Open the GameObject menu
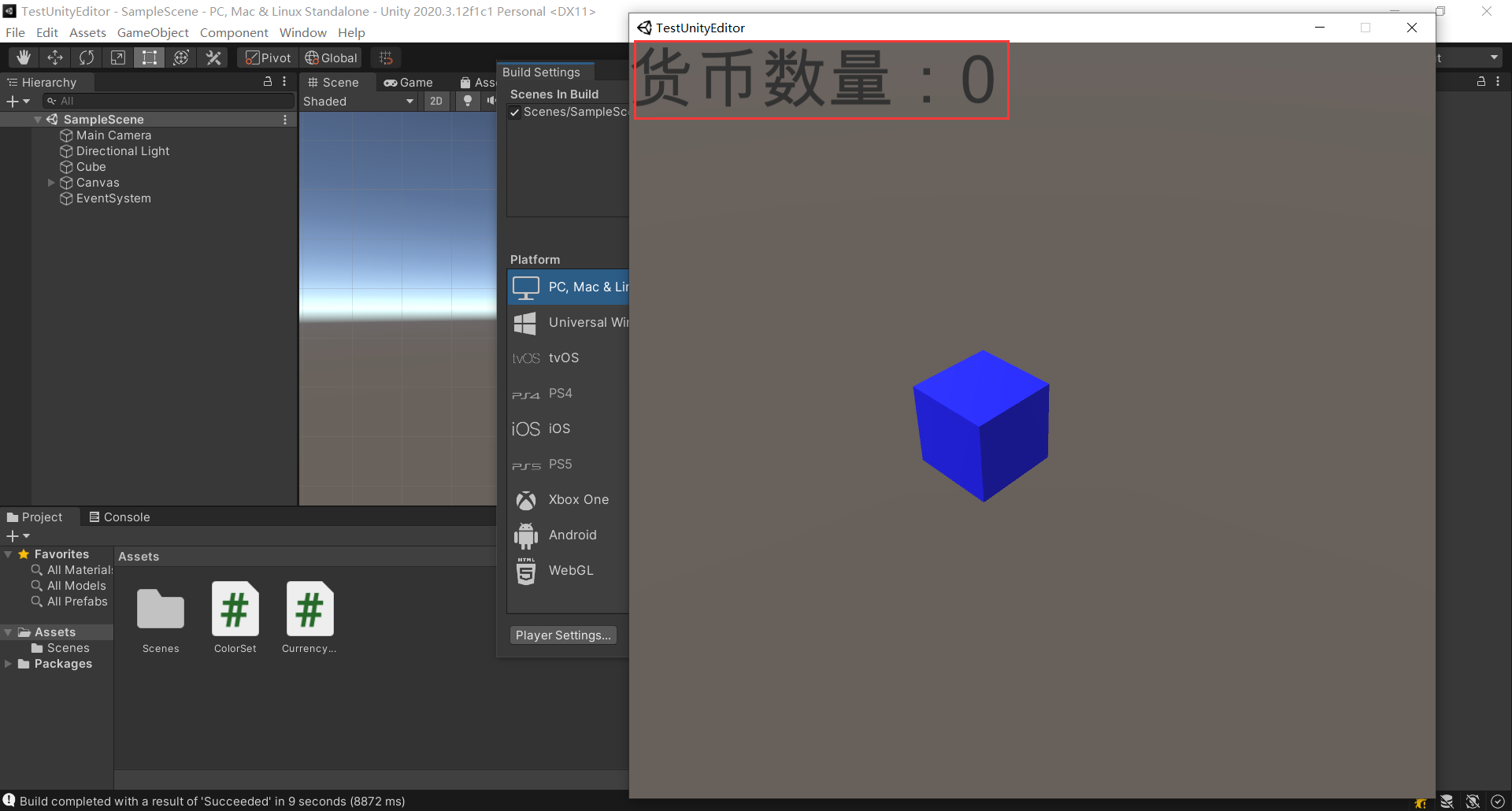This screenshot has height=811, width=1512. coord(153,32)
